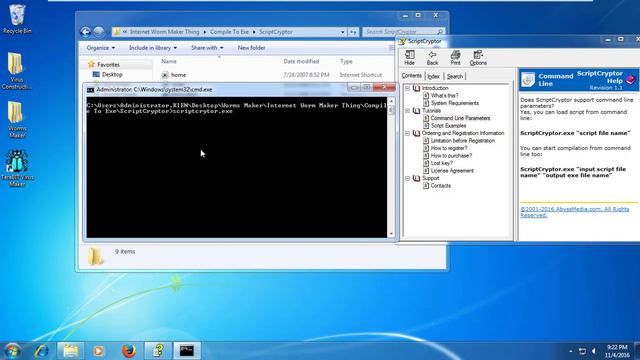The image size is (640, 360).
Task: Open the Worms Maker desktop folder
Action: coord(16,119)
